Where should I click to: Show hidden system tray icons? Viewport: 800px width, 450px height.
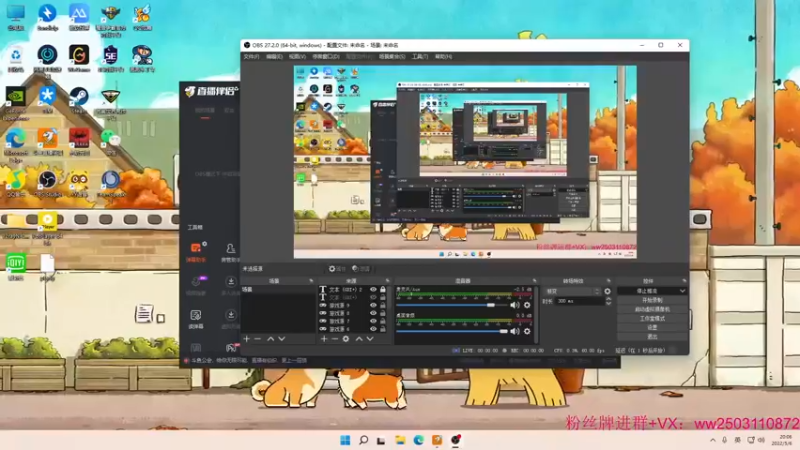pyautogui.click(x=712, y=440)
